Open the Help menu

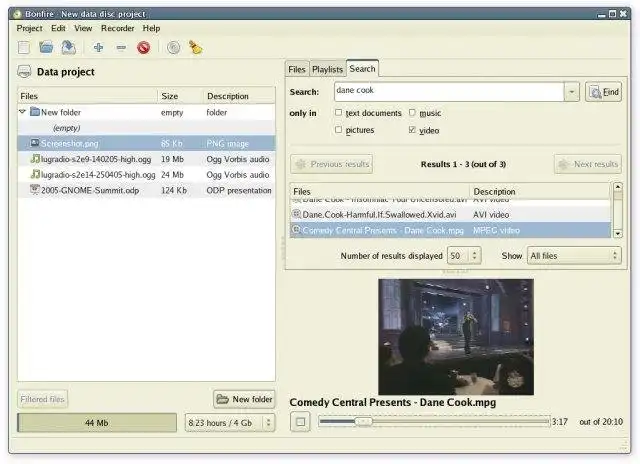tap(151, 28)
